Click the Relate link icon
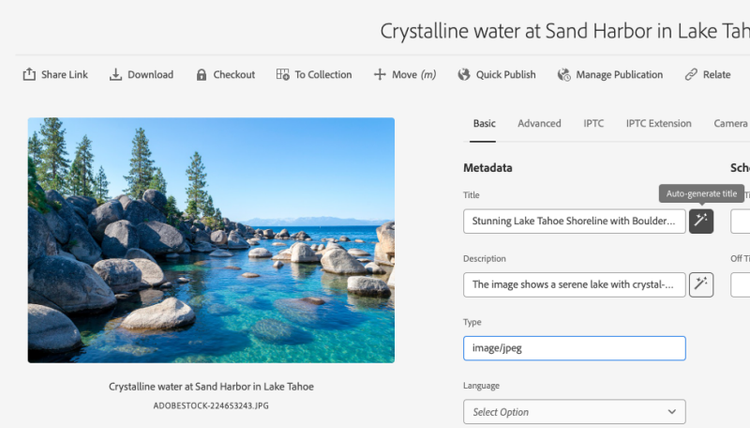The width and height of the screenshot is (750, 428). pos(691,75)
